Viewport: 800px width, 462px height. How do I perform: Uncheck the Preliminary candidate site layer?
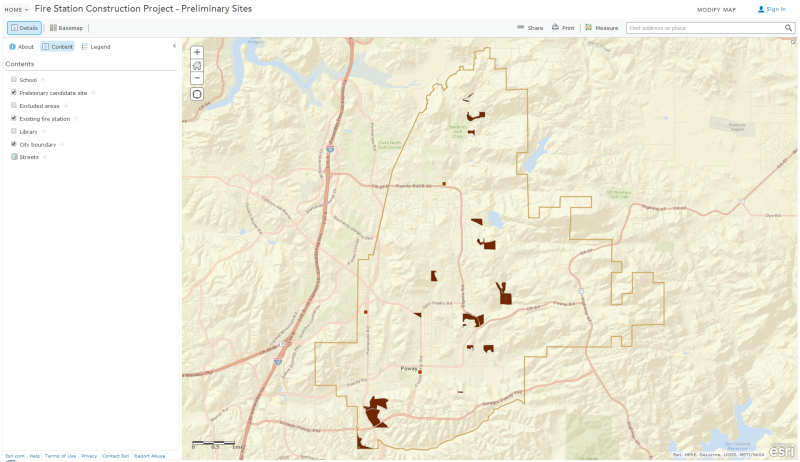(13, 92)
